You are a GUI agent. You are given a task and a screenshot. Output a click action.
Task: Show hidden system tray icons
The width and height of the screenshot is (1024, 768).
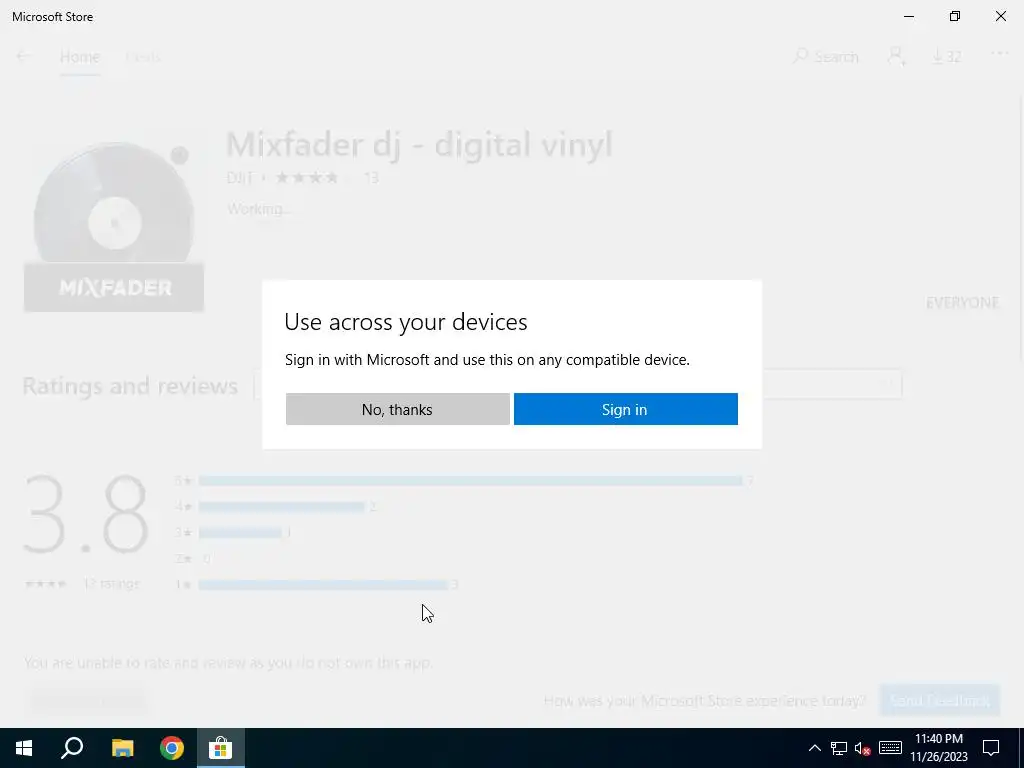pos(814,748)
